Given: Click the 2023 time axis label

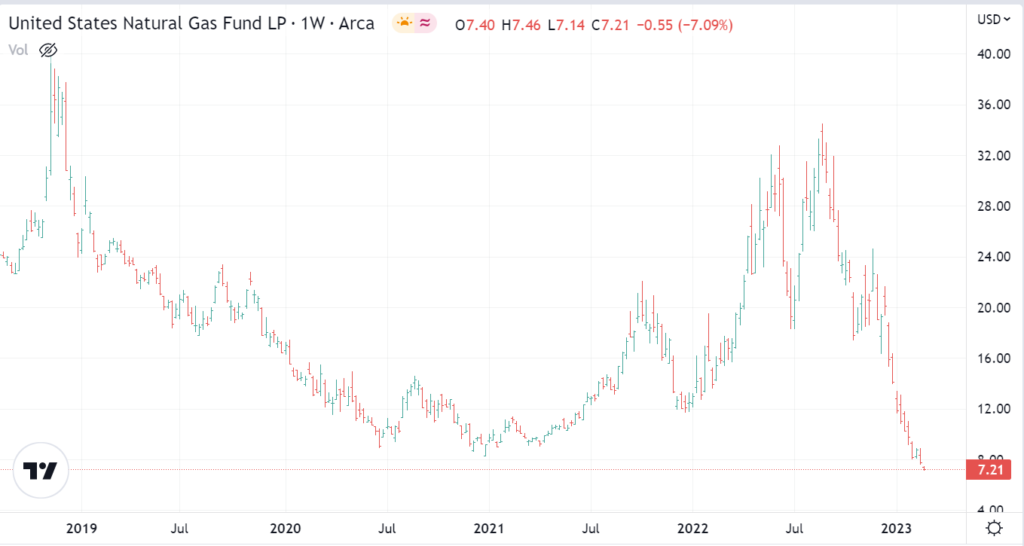Looking at the screenshot, I should click(896, 528).
